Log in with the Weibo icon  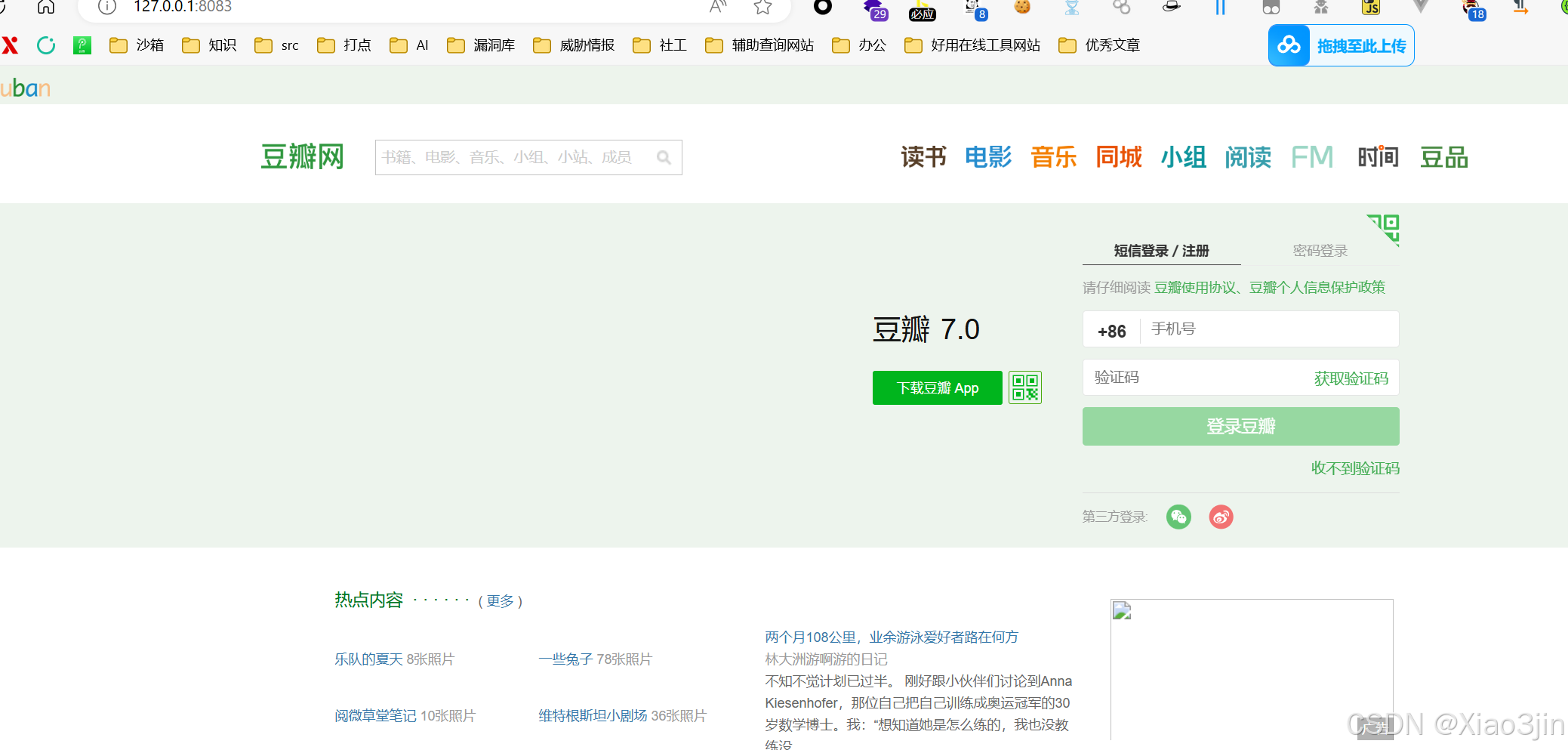[1221, 517]
